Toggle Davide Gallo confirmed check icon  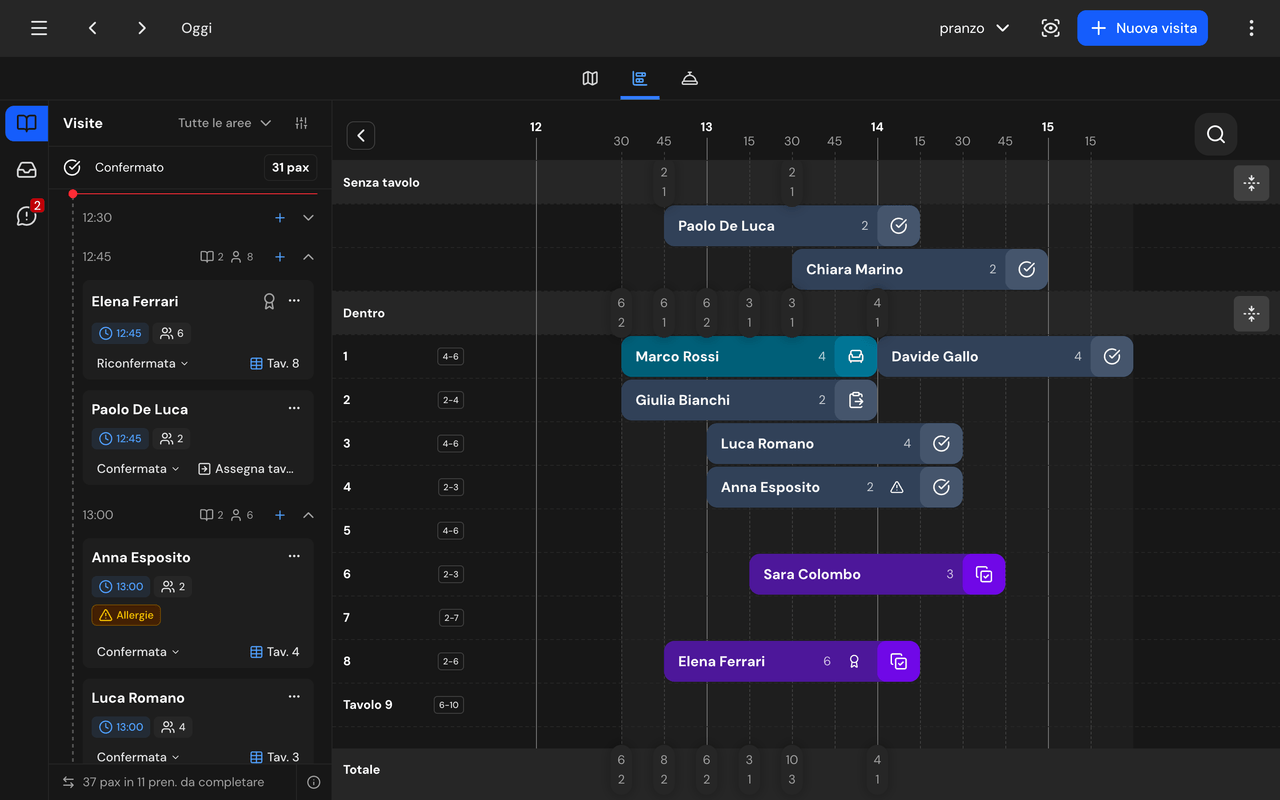[x=1112, y=356]
